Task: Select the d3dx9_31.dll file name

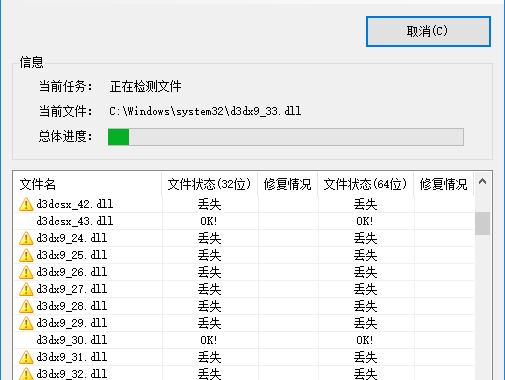Action: point(72,357)
